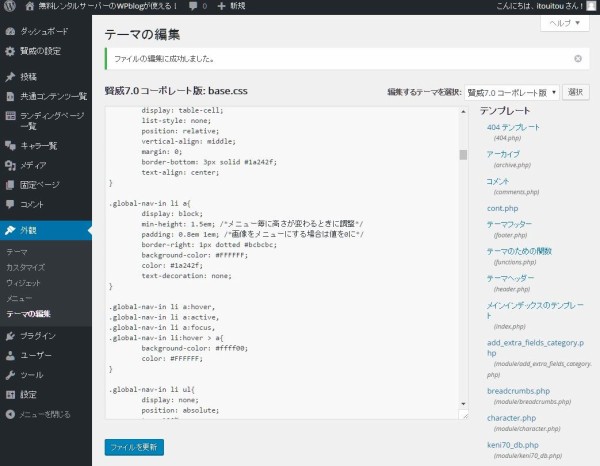Open the 新規 admin bar menu
Viewport: 600px width, 466px height.
tap(232, 6)
